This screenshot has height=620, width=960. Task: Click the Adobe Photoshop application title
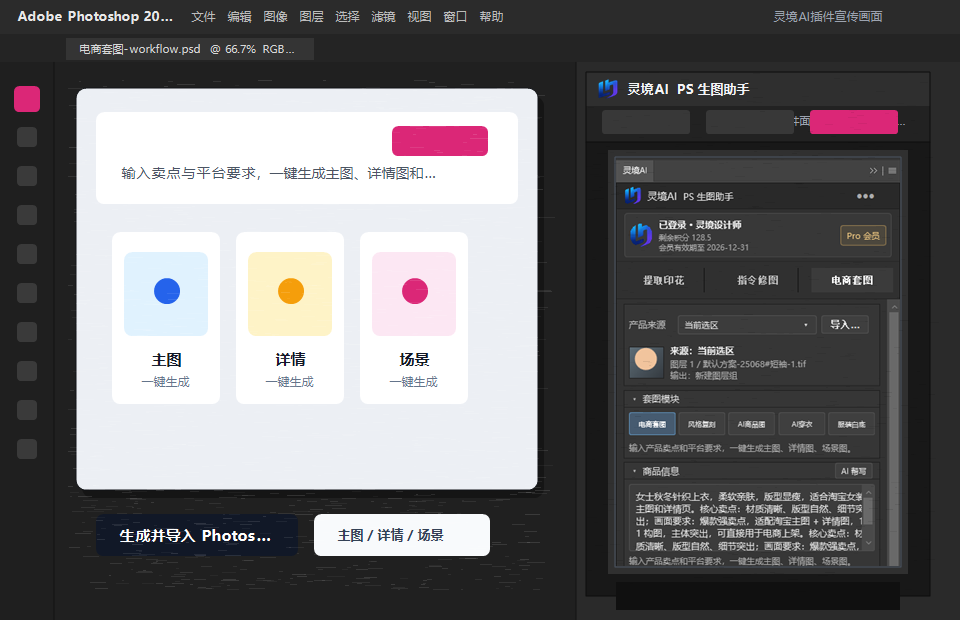[x=95, y=17]
